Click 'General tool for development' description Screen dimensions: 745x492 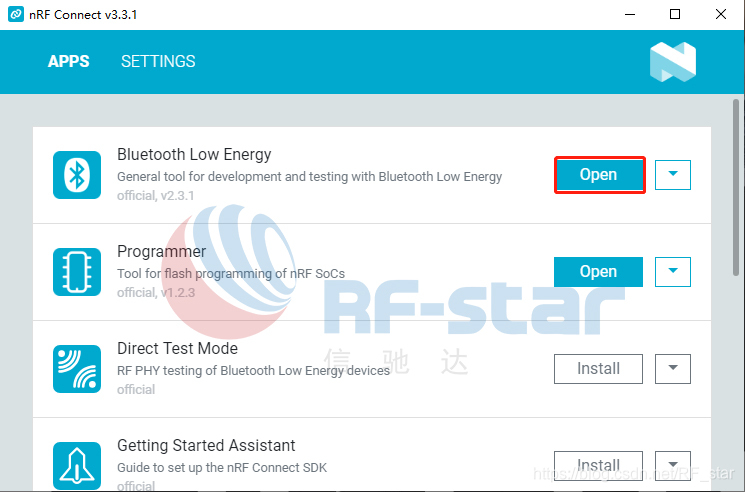tap(309, 177)
